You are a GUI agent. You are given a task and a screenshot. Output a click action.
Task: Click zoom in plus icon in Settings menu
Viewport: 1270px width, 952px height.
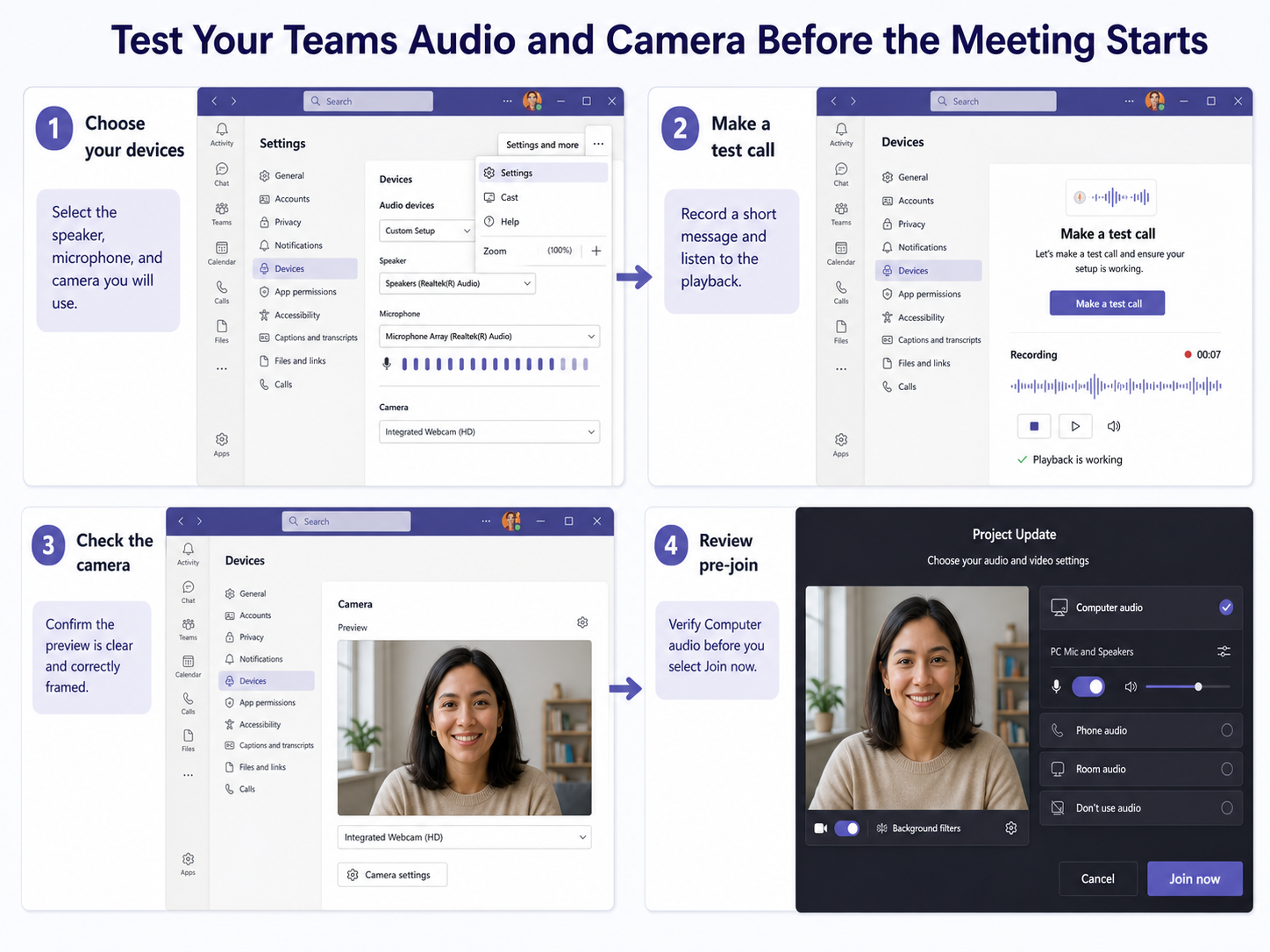[x=596, y=251]
